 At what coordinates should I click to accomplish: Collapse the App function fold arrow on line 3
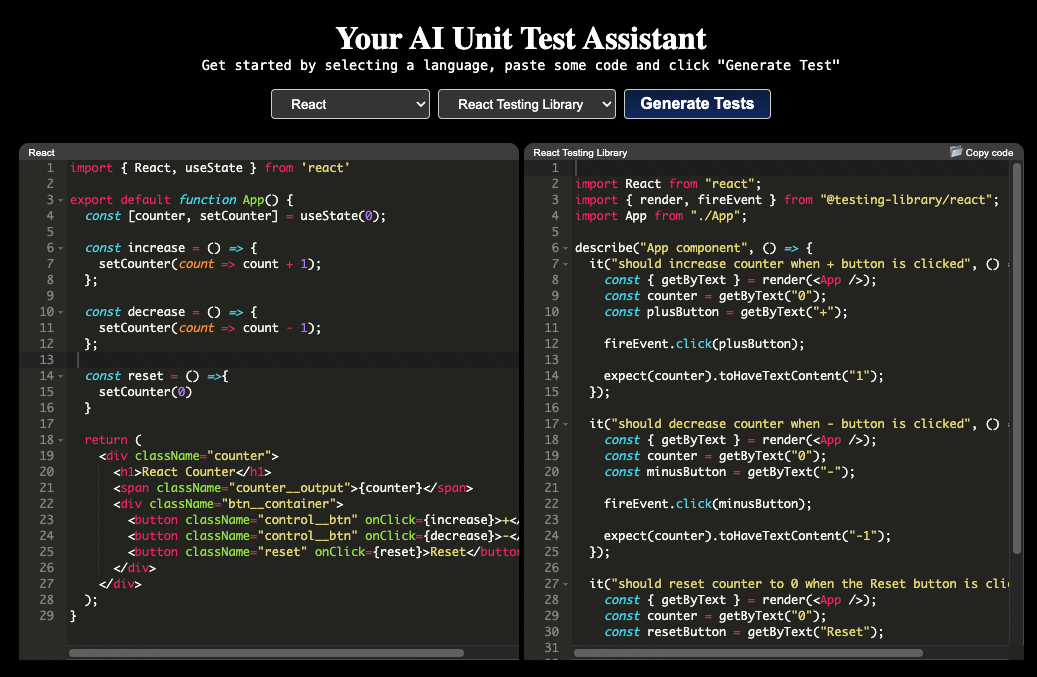click(x=61, y=200)
